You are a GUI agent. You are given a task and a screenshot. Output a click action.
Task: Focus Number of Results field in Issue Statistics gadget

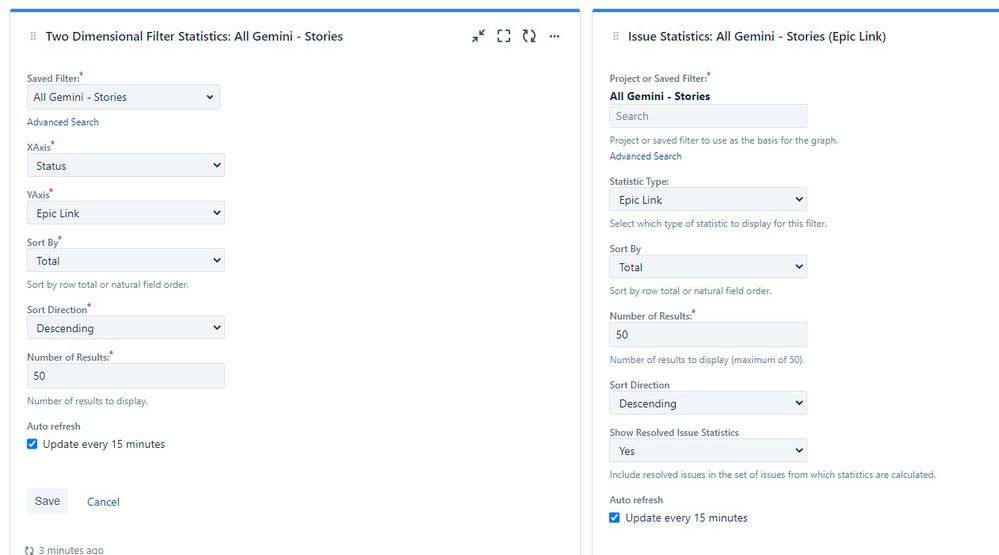click(708, 335)
